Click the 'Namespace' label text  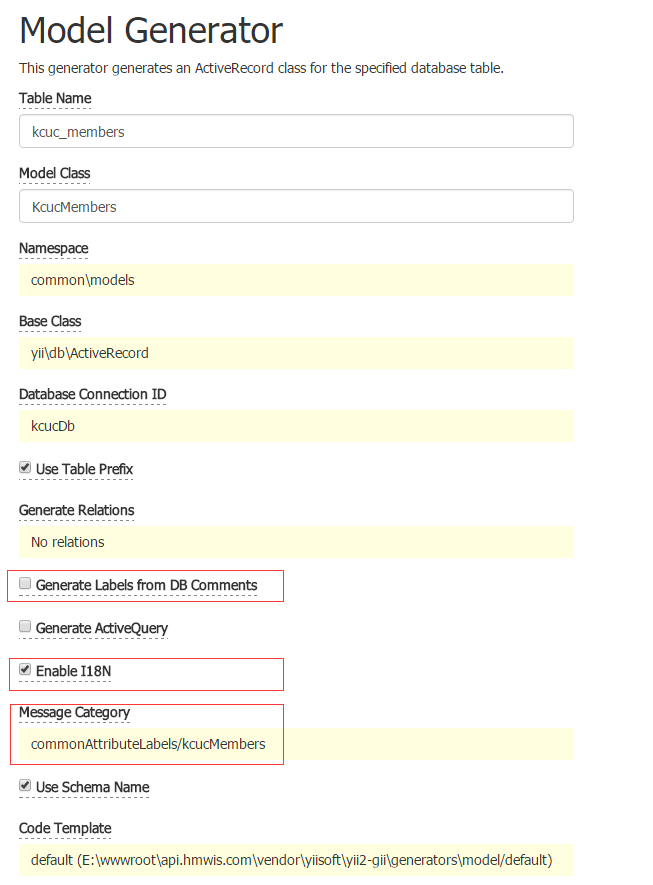[54, 247]
